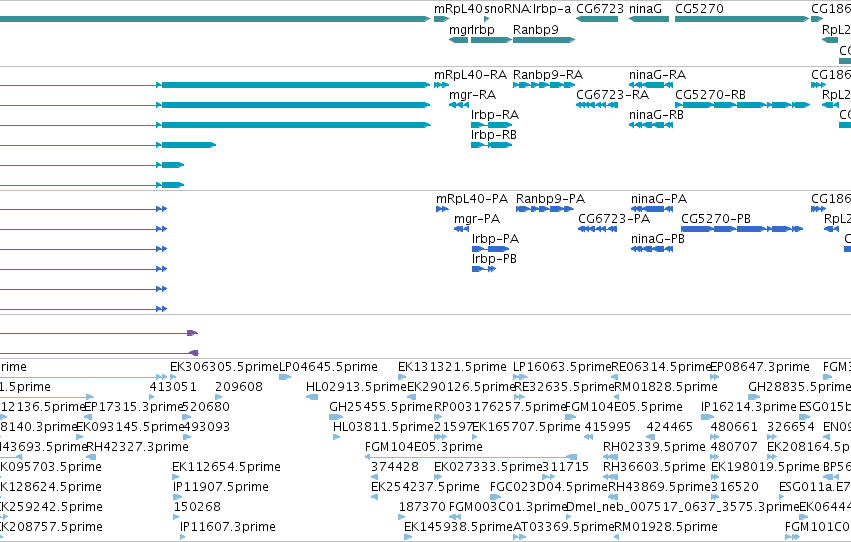The height and width of the screenshot is (542, 851).
Task: Click EST label HL03811.5prime
Action: click(x=384, y=427)
